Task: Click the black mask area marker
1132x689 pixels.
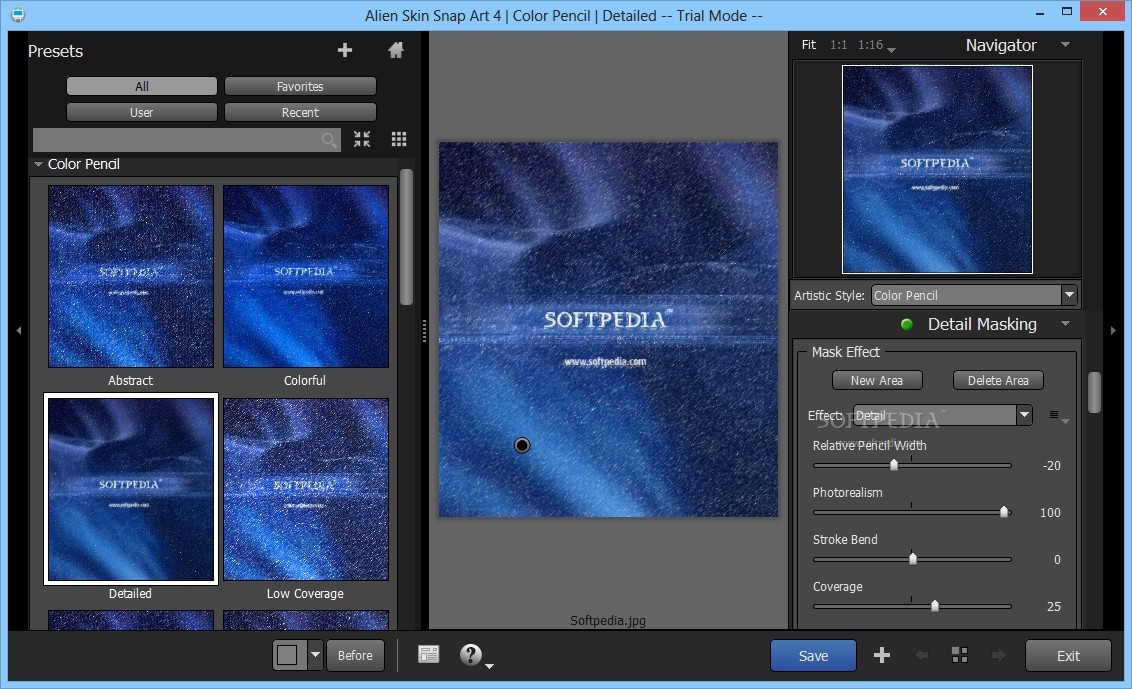Action: point(522,446)
